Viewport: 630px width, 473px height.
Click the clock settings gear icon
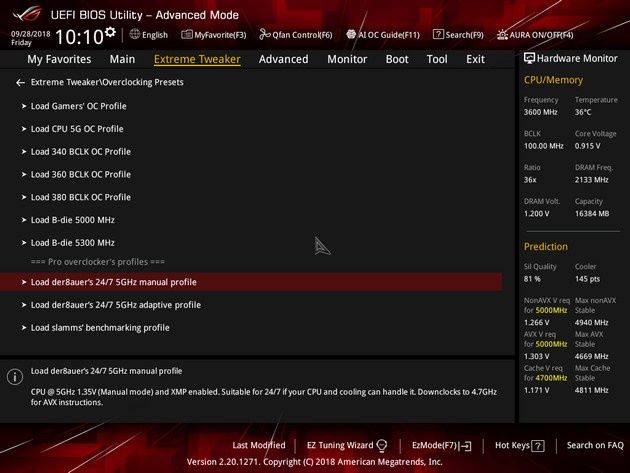click(x=110, y=32)
